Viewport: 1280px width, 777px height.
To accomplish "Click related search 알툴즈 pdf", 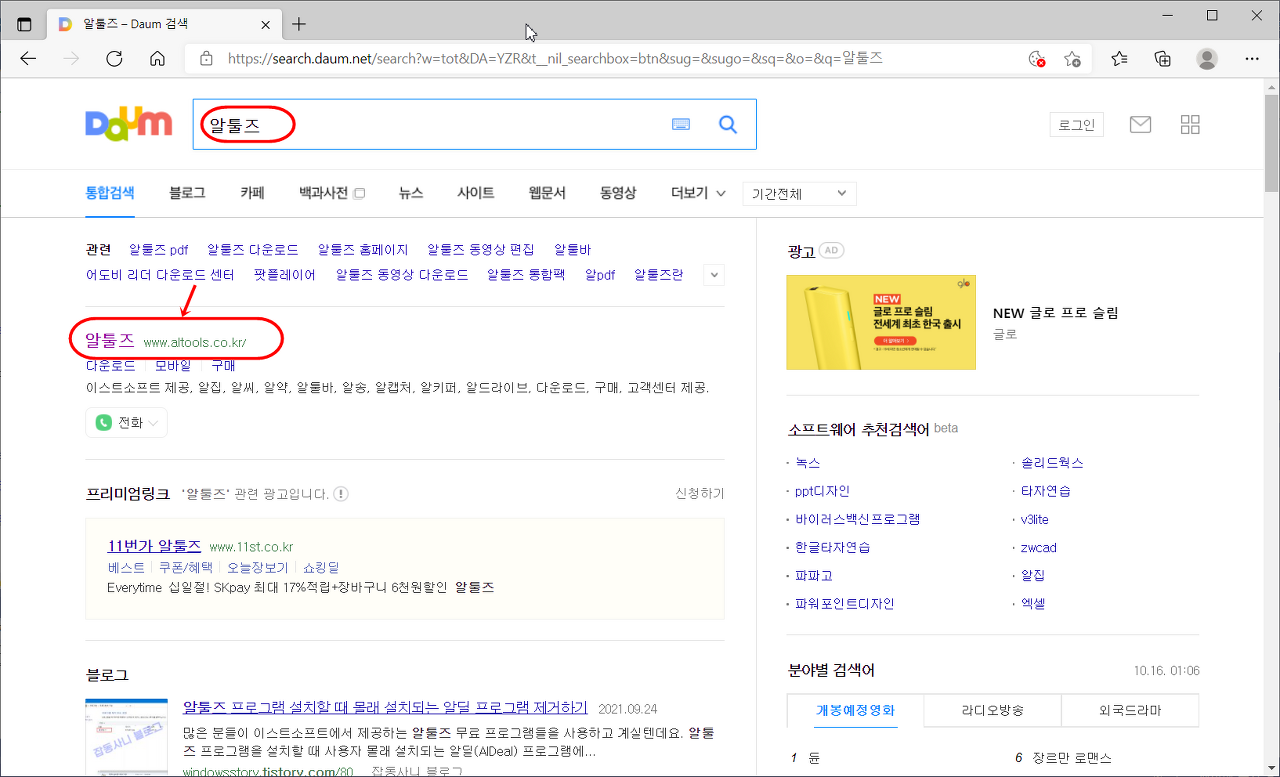I will click(x=159, y=249).
